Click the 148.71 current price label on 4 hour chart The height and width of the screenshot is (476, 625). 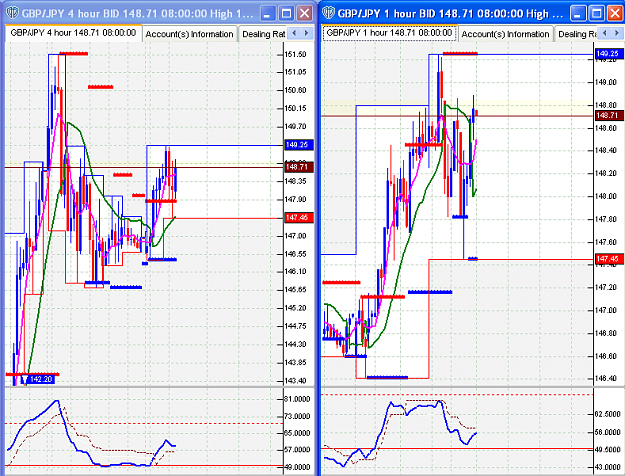coord(299,167)
